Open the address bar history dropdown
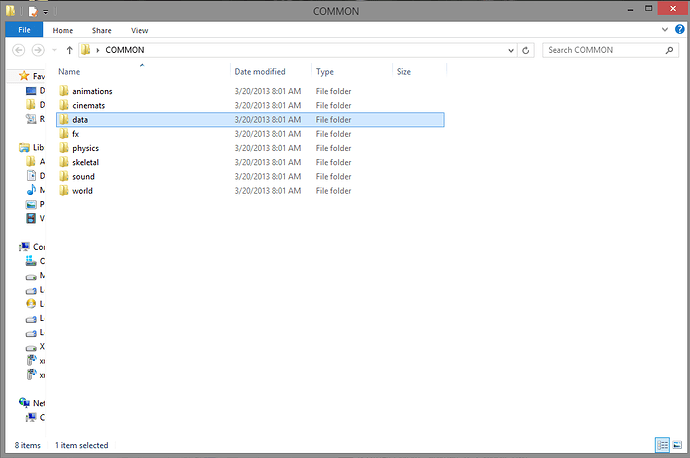 pyautogui.click(x=510, y=49)
